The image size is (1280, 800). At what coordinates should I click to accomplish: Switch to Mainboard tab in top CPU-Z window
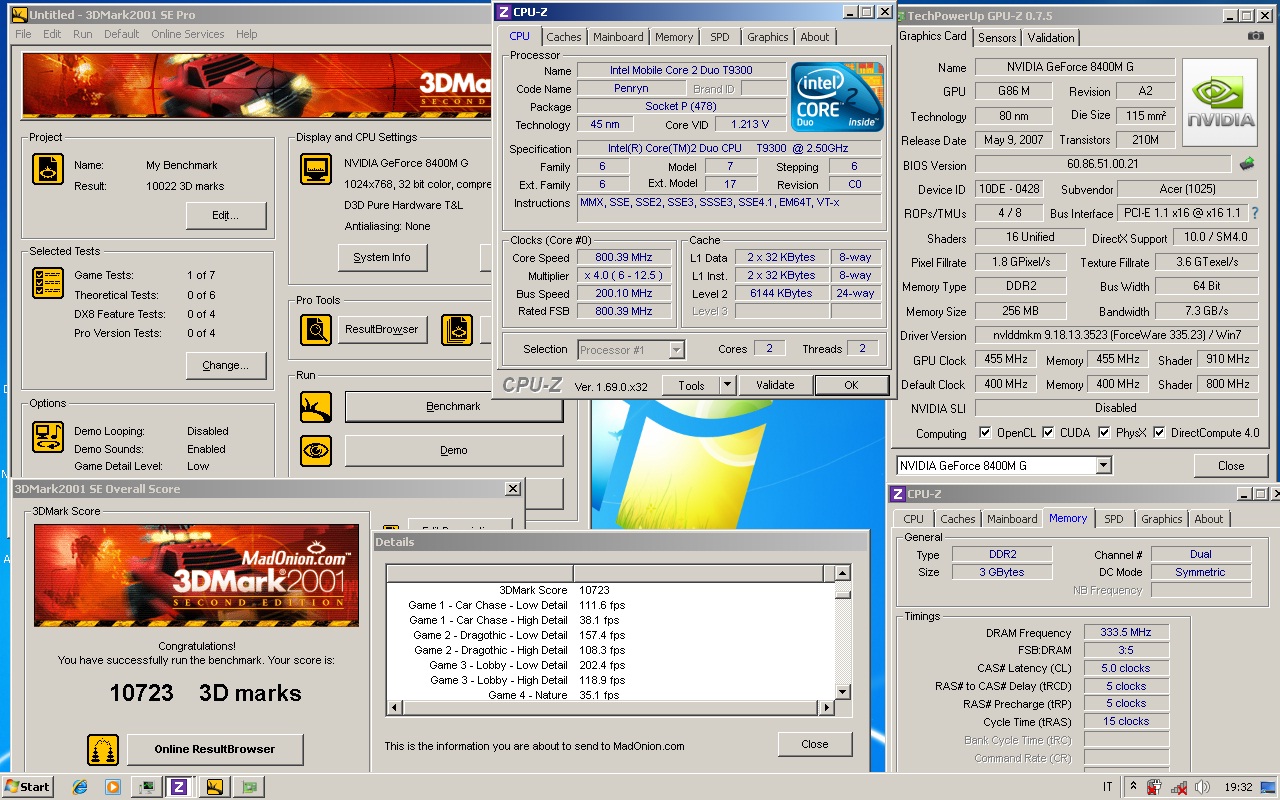tap(618, 37)
